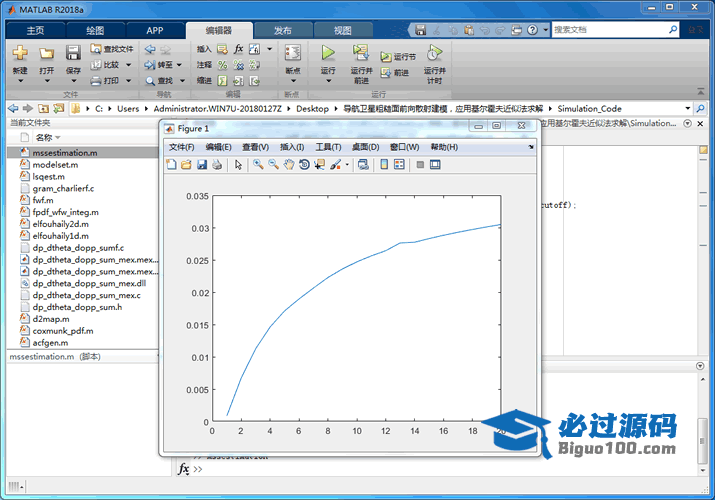Switch to the Publish ribbon tab
The height and width of the screenshot is (500, 715).
283,31
